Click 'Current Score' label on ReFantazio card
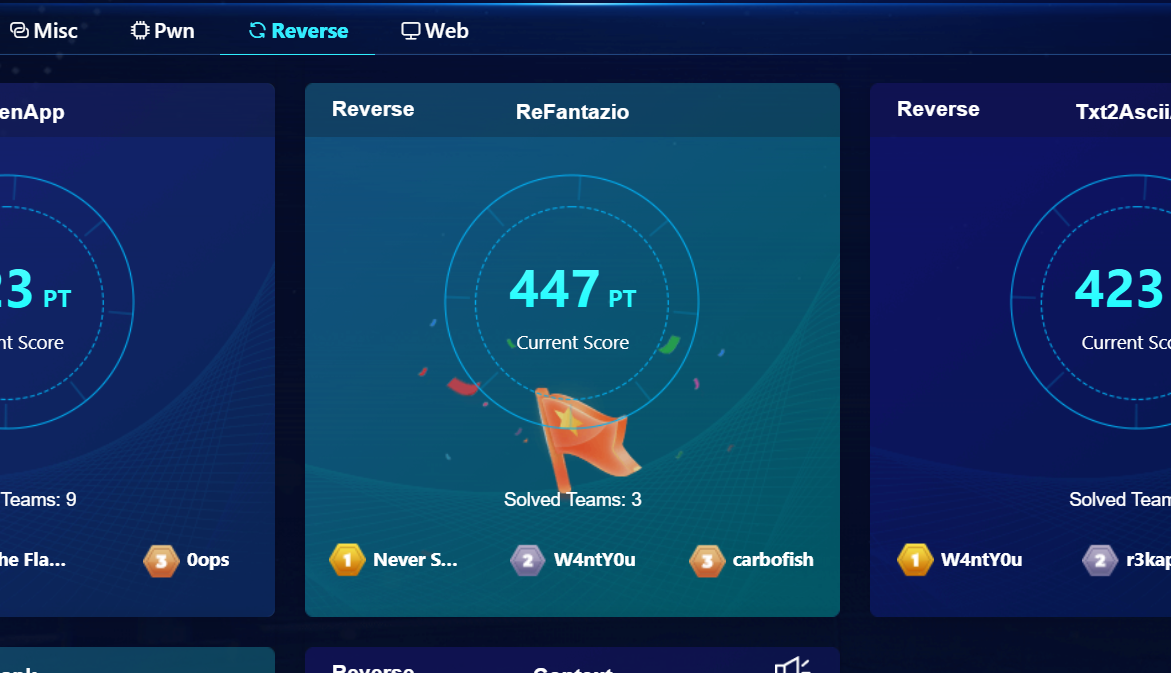The image size is (1171, 673). click(x=572, y=342)
